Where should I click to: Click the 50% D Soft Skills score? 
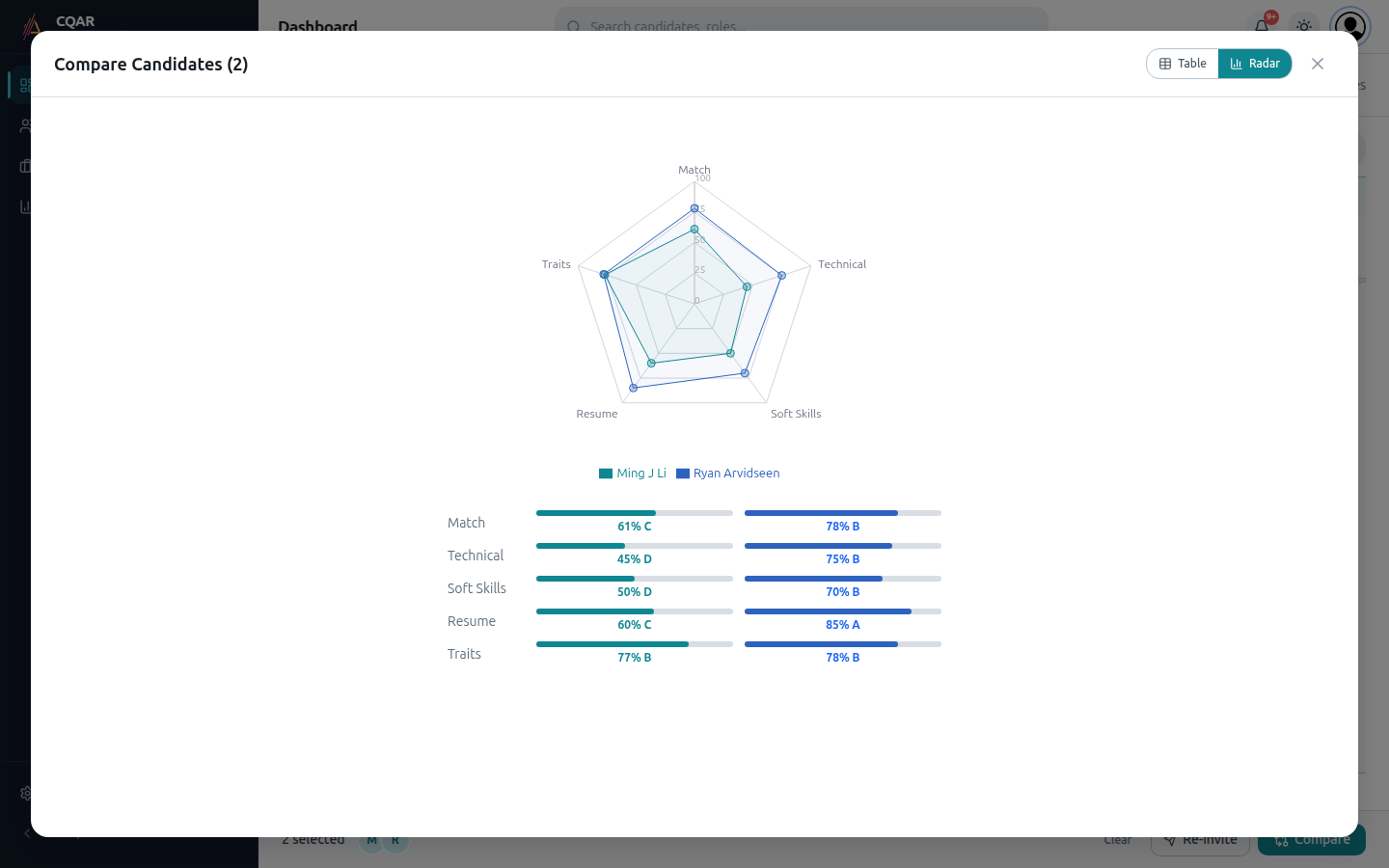(635, 592)
